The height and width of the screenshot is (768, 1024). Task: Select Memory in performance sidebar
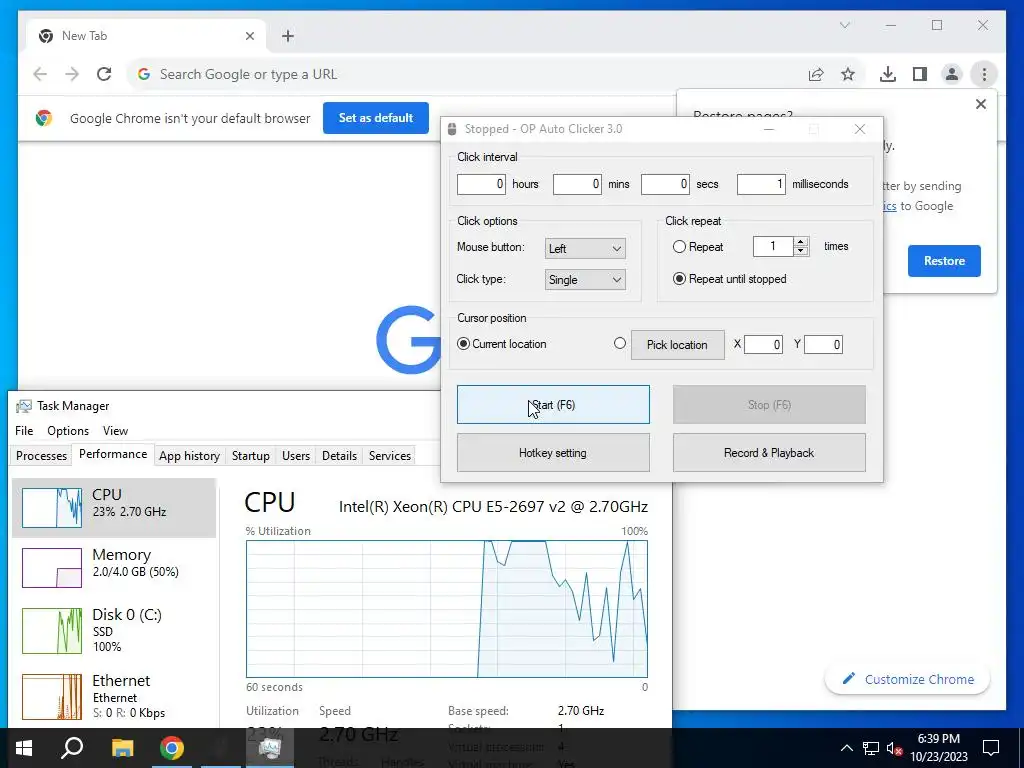pyautogui.click(x=114, y=568)
